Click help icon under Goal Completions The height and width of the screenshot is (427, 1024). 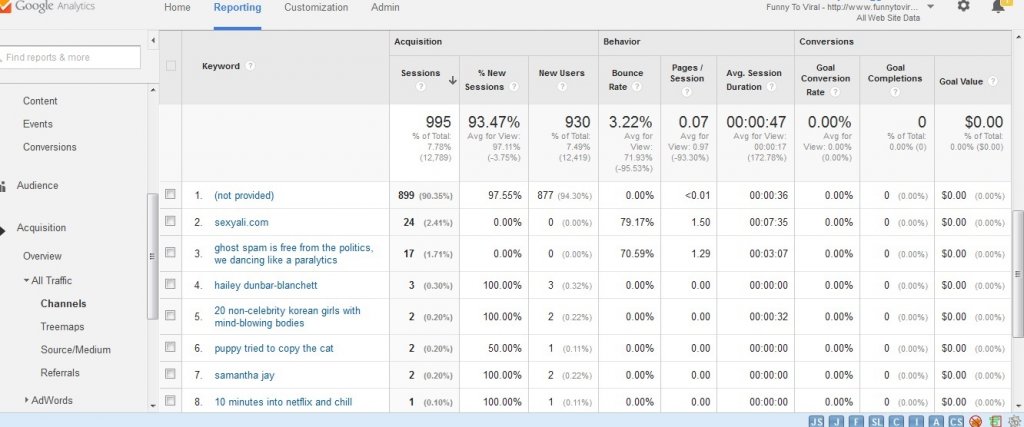pos(895,92)
